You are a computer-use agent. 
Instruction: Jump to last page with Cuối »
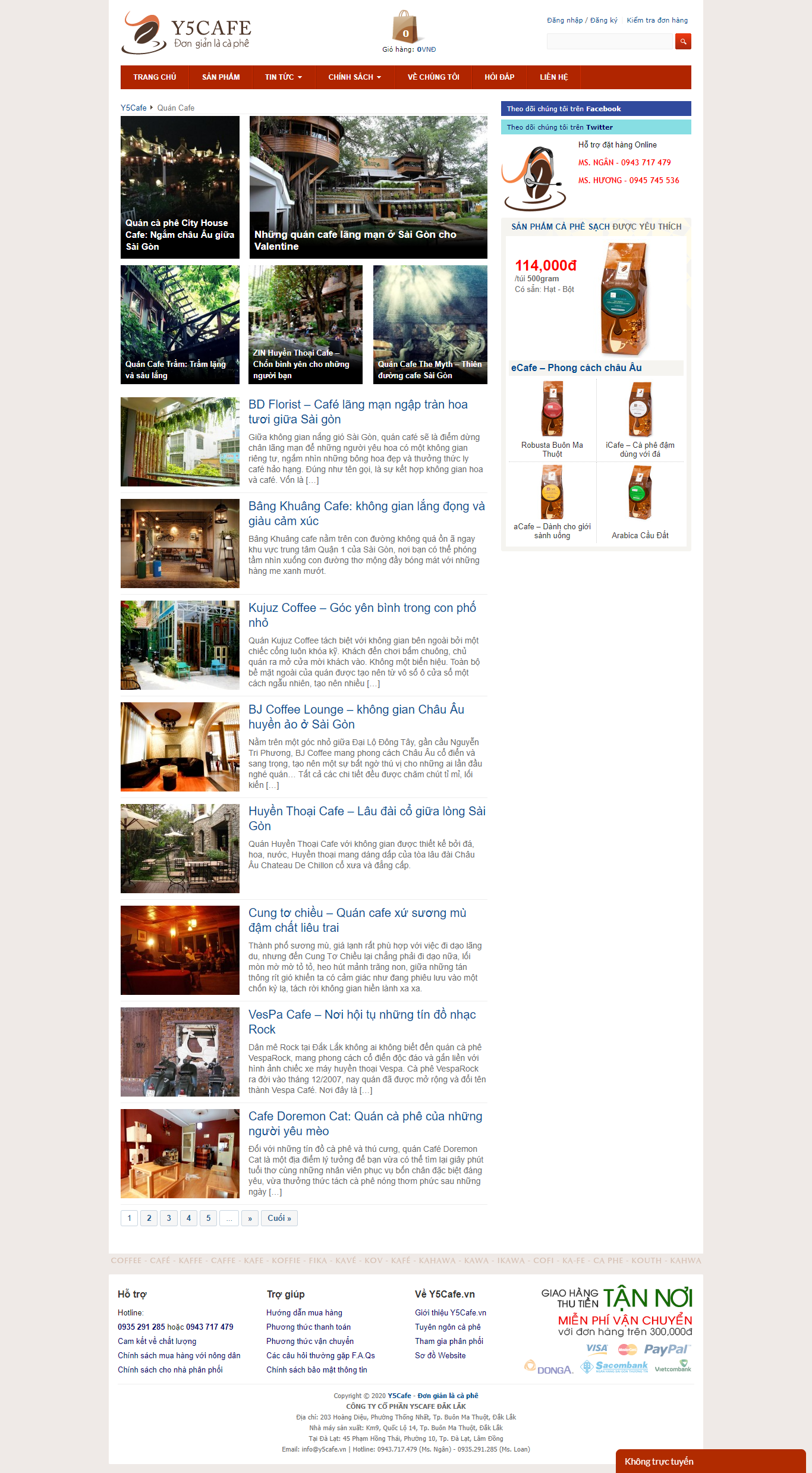click(279, 1218)
